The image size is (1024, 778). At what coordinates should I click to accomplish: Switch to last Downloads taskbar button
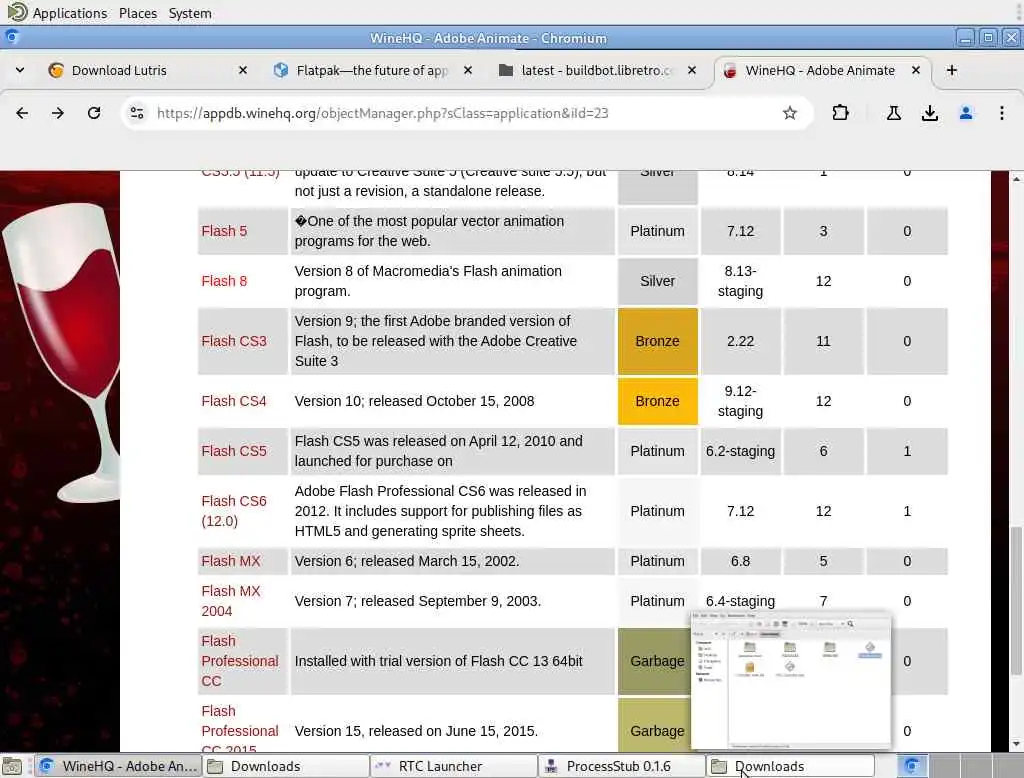coord(790,766)
